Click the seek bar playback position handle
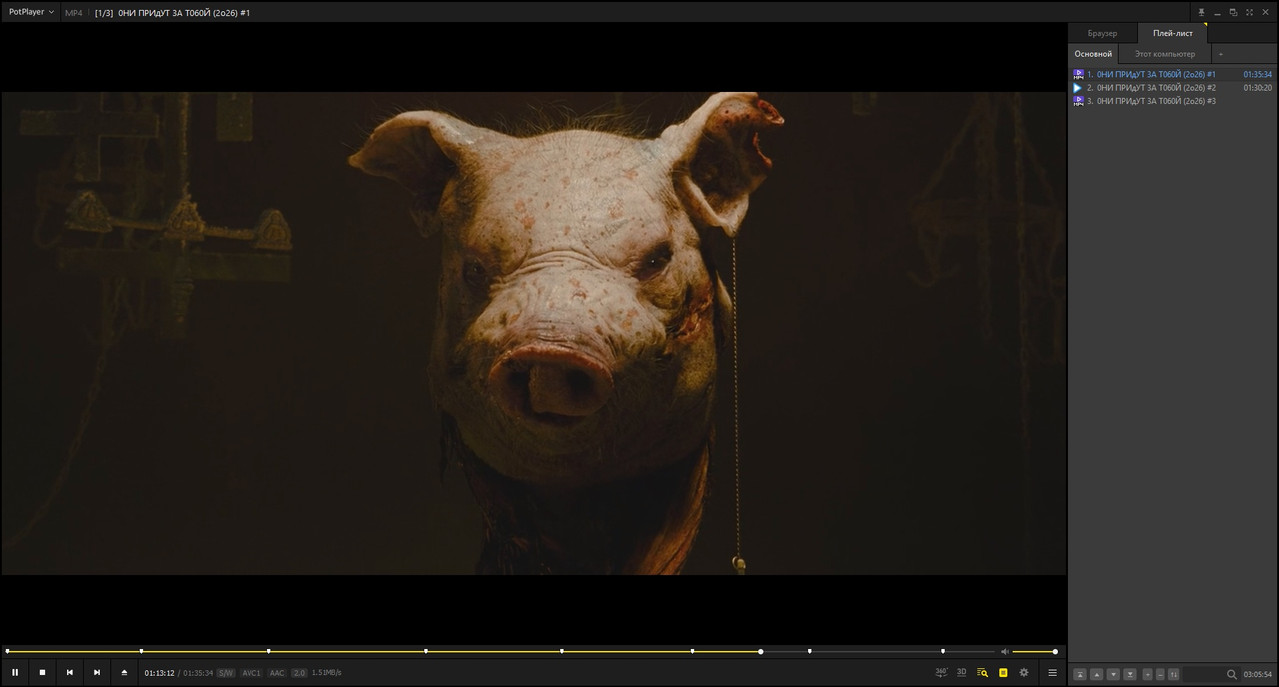The image size is (1279, 687). pyautogui.click(x=761, y=651)
